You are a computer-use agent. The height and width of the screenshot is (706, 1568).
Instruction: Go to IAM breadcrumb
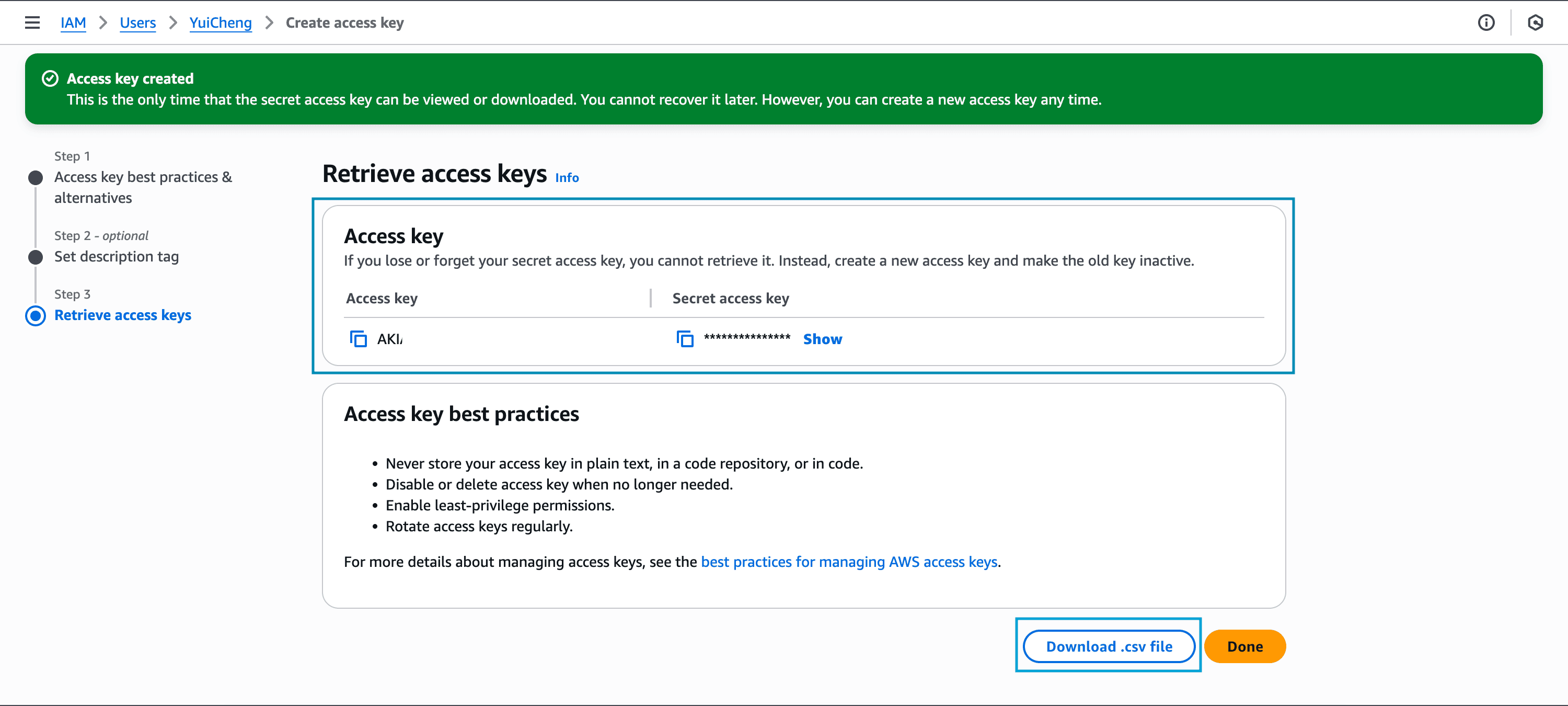click(x=73, y=22)
